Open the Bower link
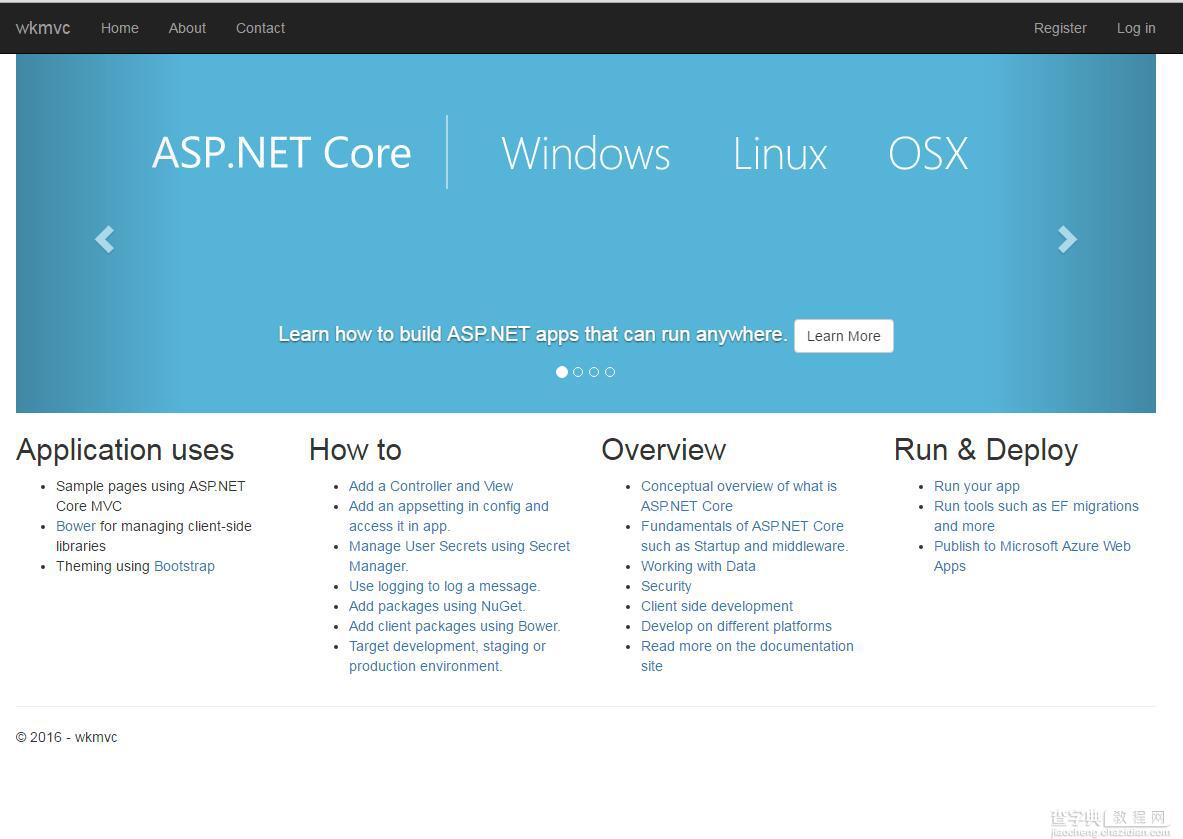This screenshot has width=1183, height=839. tap(75, 526)
